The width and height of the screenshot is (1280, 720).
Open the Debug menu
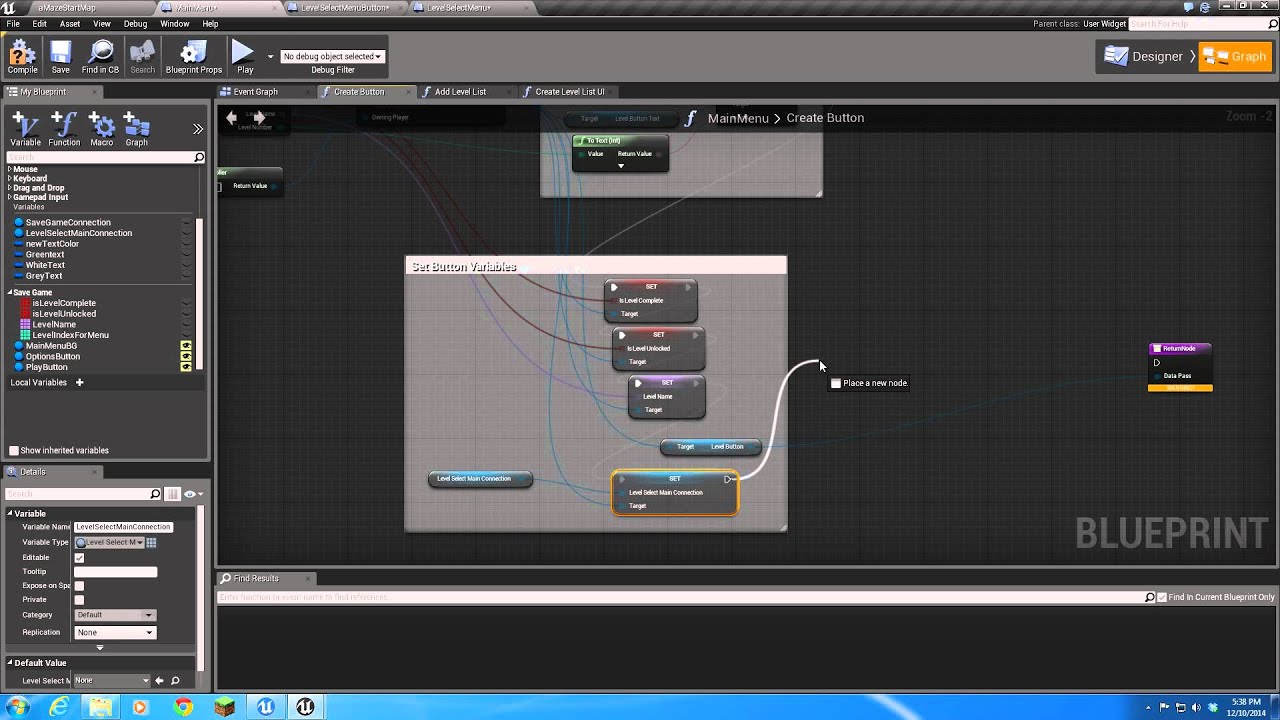(135, 23)
